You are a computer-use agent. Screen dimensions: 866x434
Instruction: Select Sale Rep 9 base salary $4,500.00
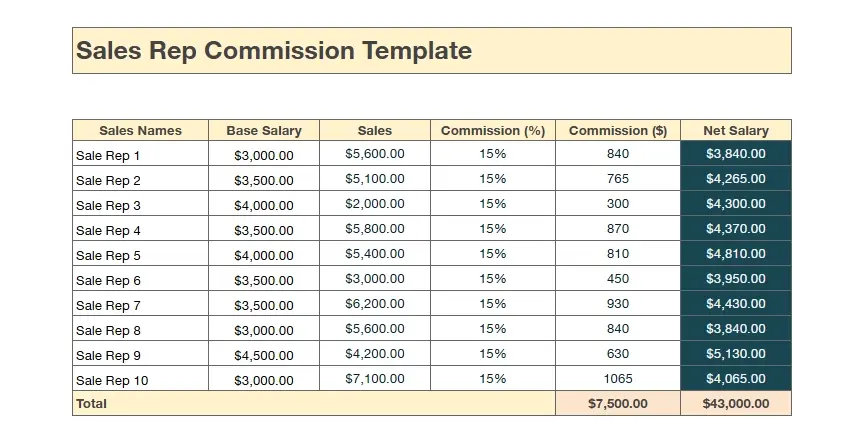(264, 354)
